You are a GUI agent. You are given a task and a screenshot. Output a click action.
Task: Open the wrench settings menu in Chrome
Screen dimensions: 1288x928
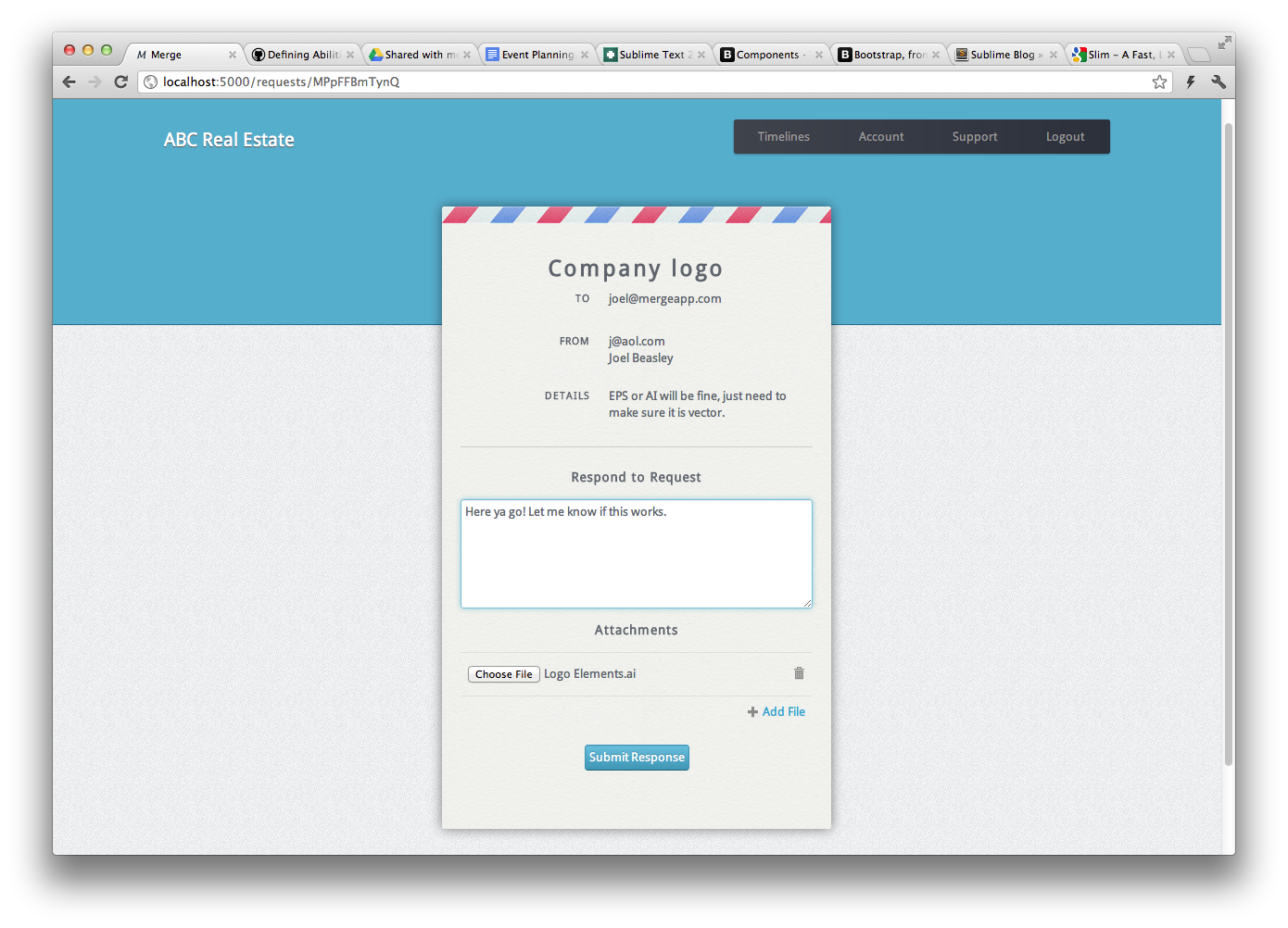(x=1219, y=82)
